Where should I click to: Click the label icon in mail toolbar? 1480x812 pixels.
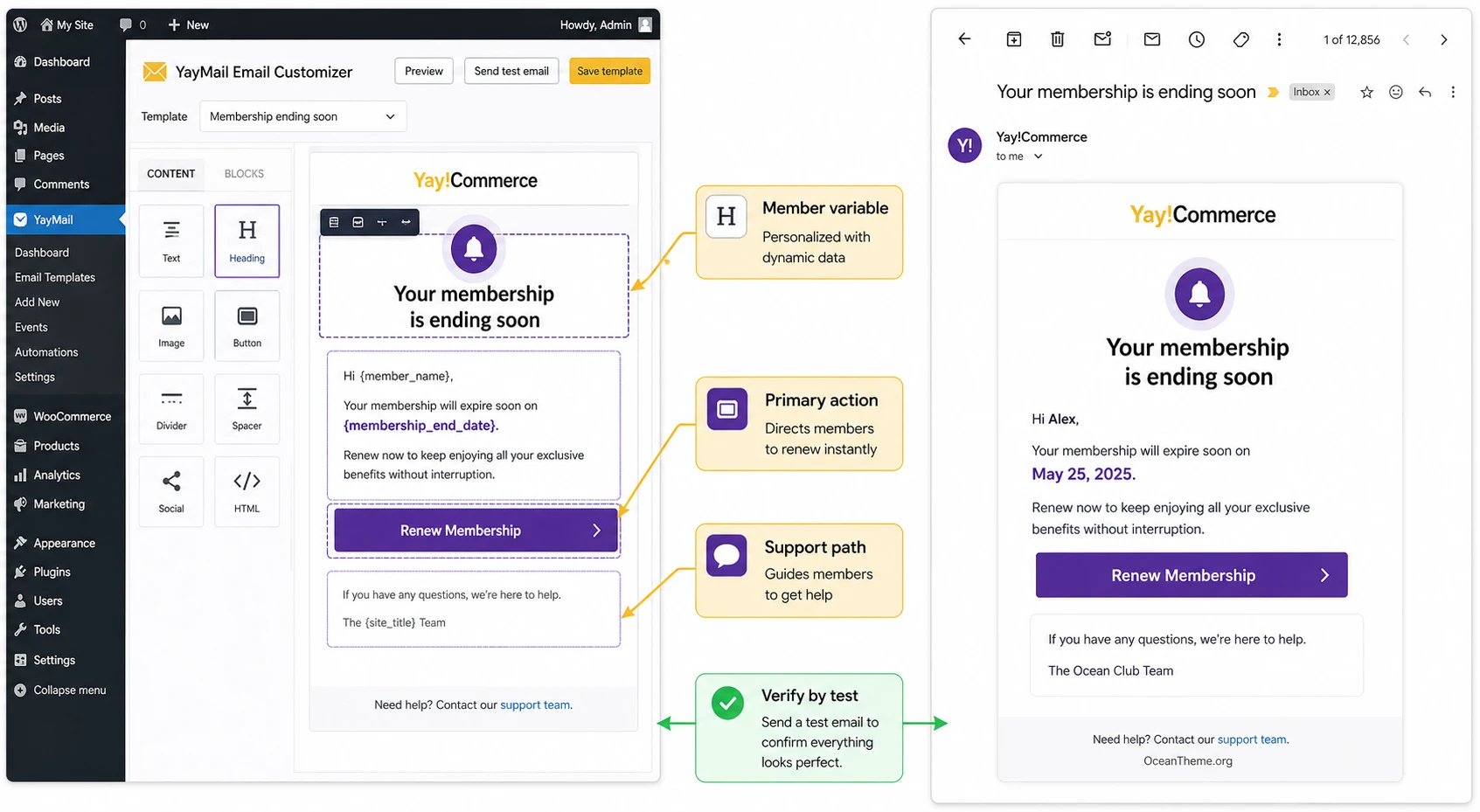pos(1240,39)
